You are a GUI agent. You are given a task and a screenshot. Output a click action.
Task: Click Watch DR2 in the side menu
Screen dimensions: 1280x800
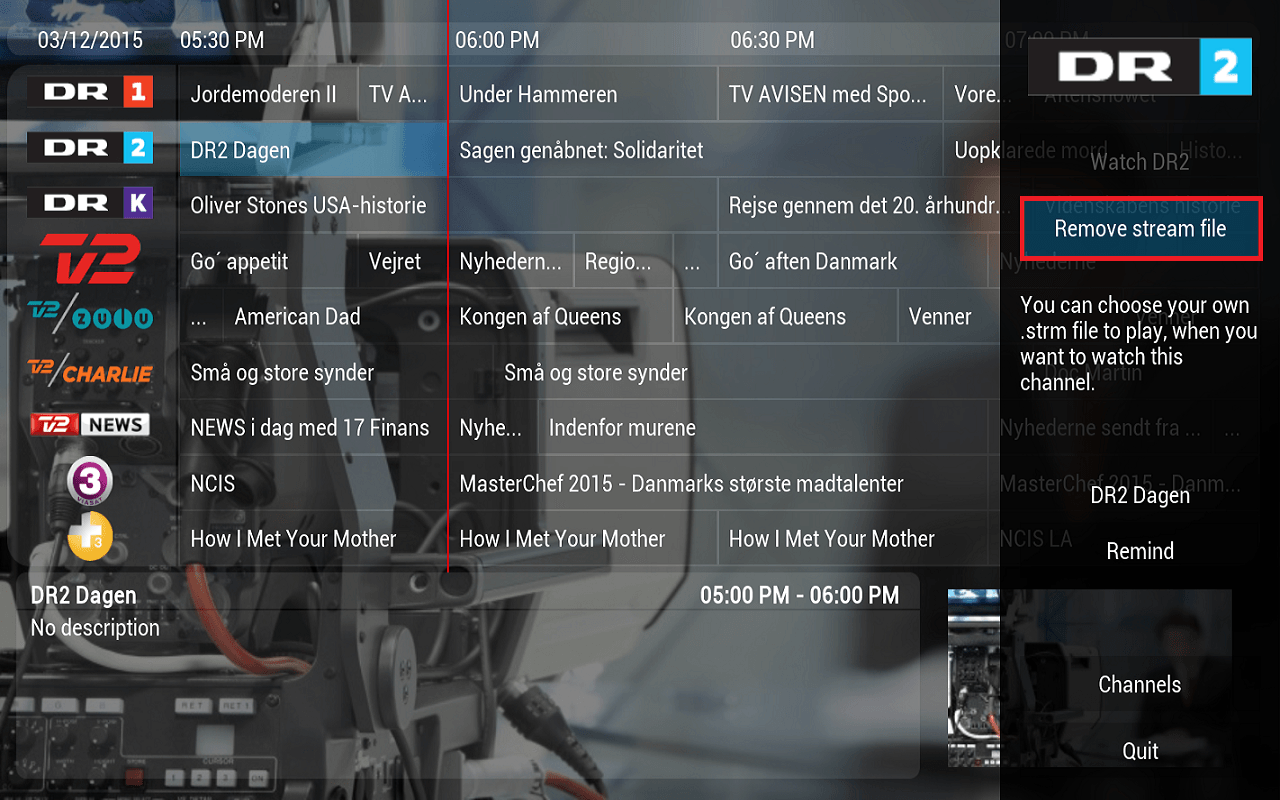[1139, 162]
